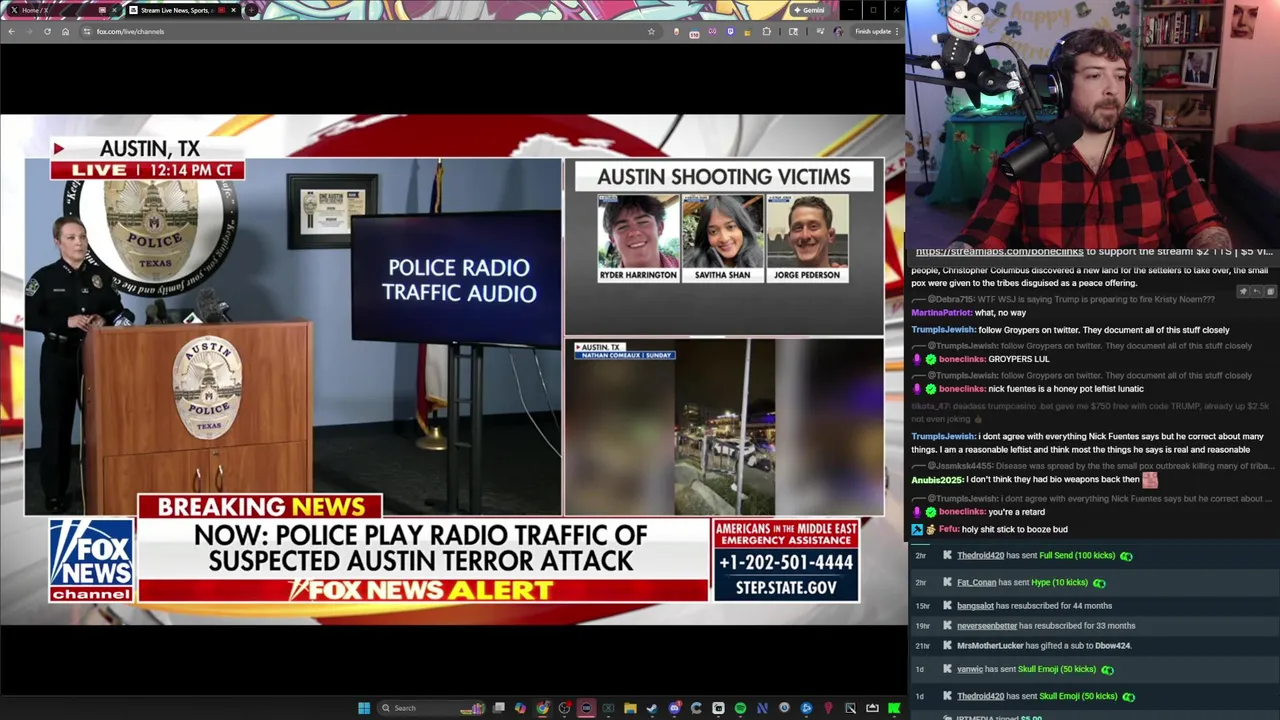The image size is (1280, 720).
Task: Click Thedroid420 in Skull Emoji event
Action: [x=980, y=697]
